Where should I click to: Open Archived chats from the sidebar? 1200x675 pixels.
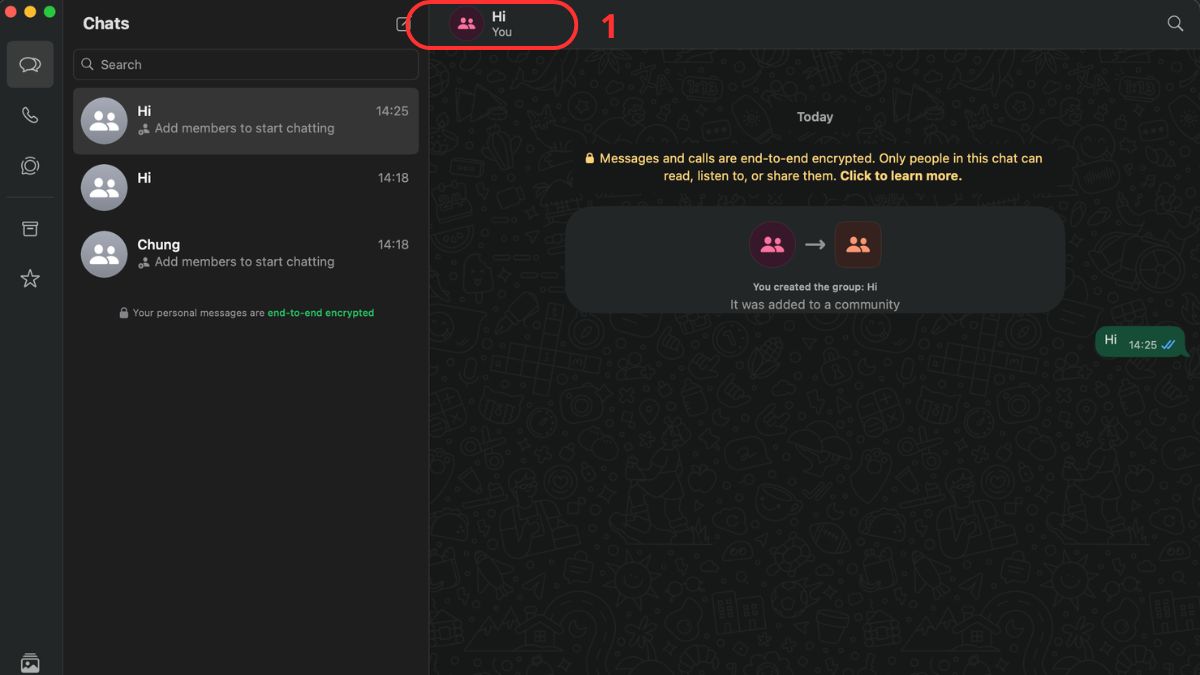[30, 229]
